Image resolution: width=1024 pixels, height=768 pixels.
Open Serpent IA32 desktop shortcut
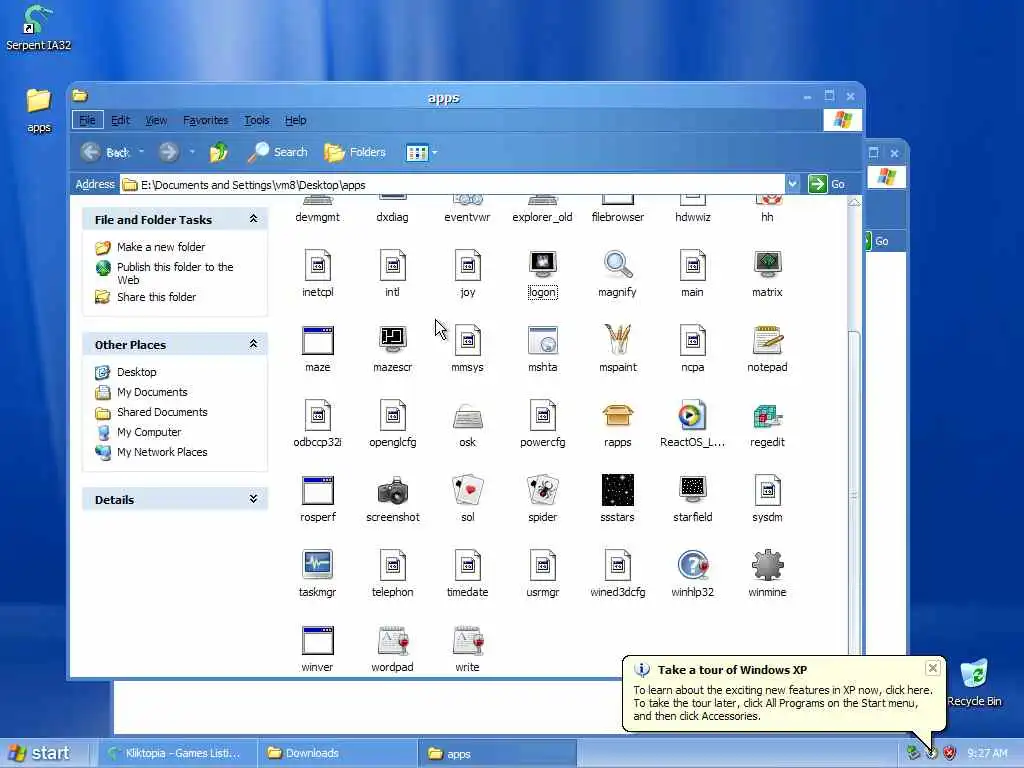click(x=38, y=27)
